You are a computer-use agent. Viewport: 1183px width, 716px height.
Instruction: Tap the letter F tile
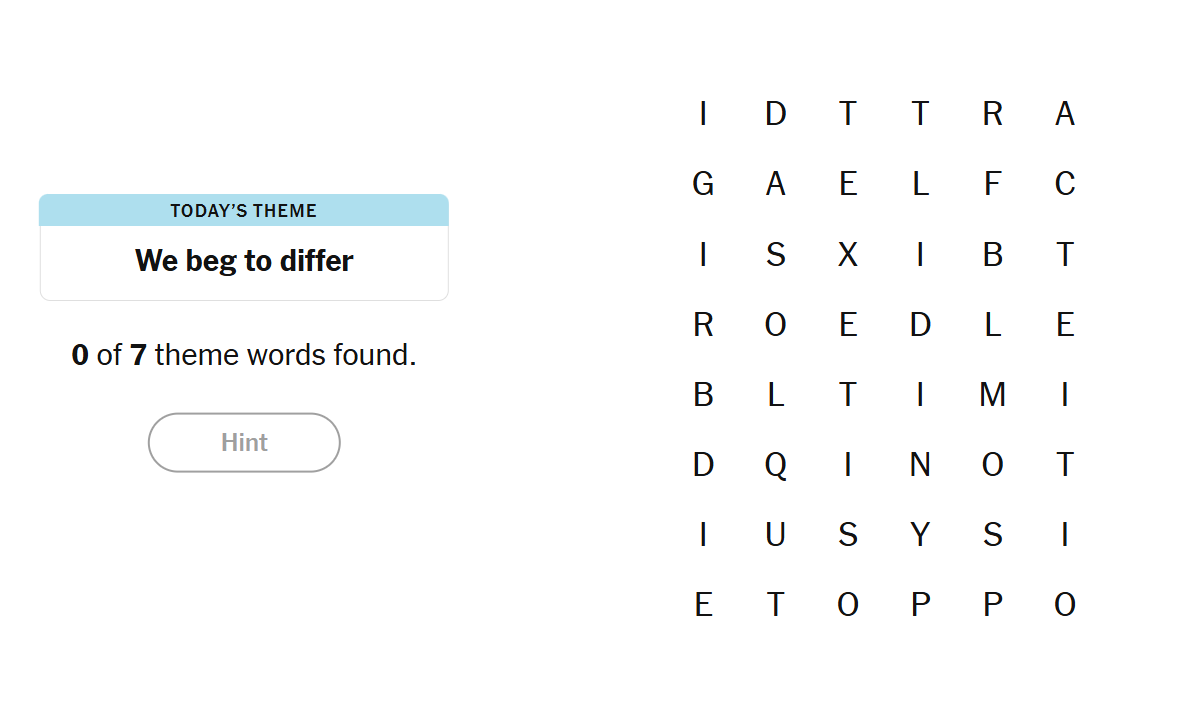992,184
